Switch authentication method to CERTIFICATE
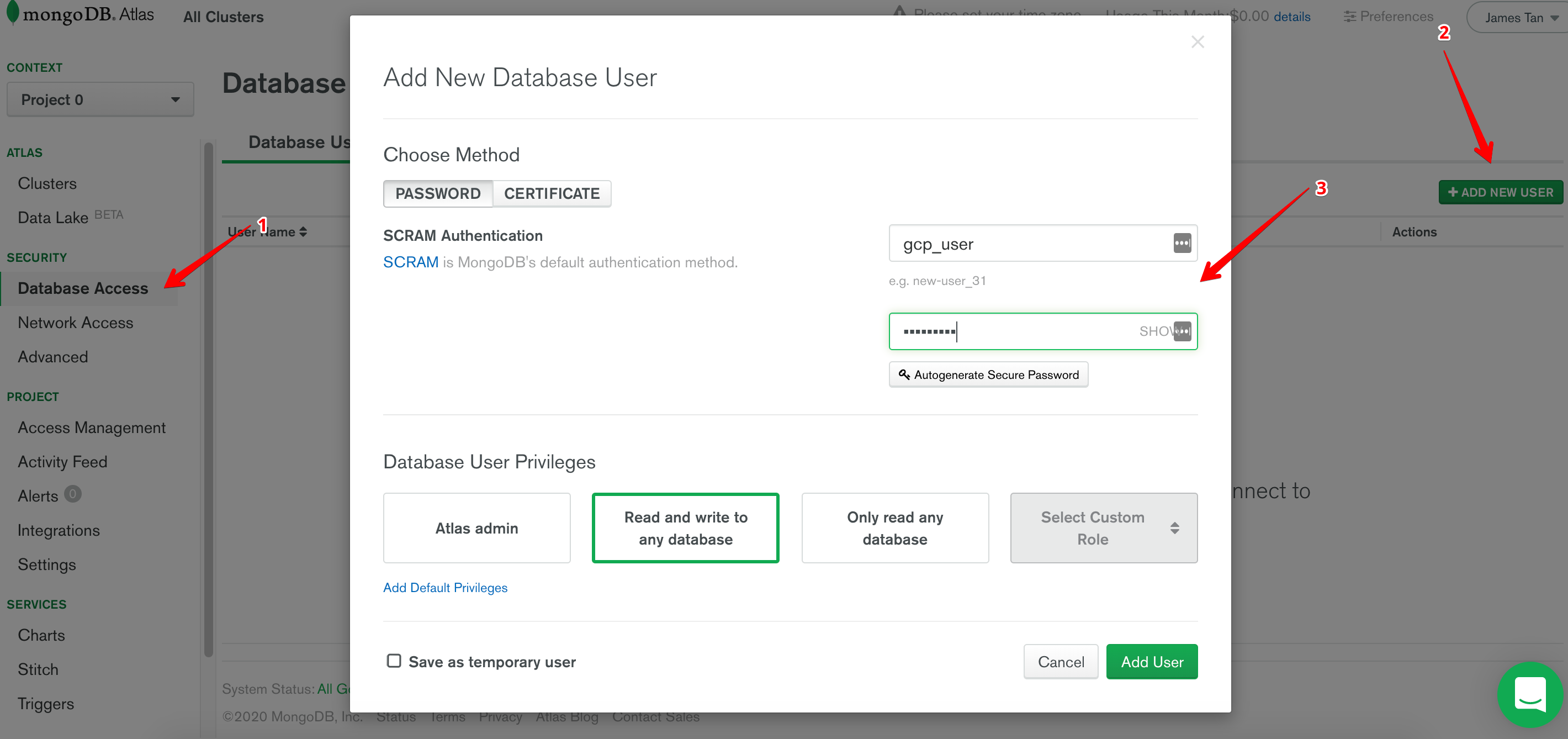 552,193
